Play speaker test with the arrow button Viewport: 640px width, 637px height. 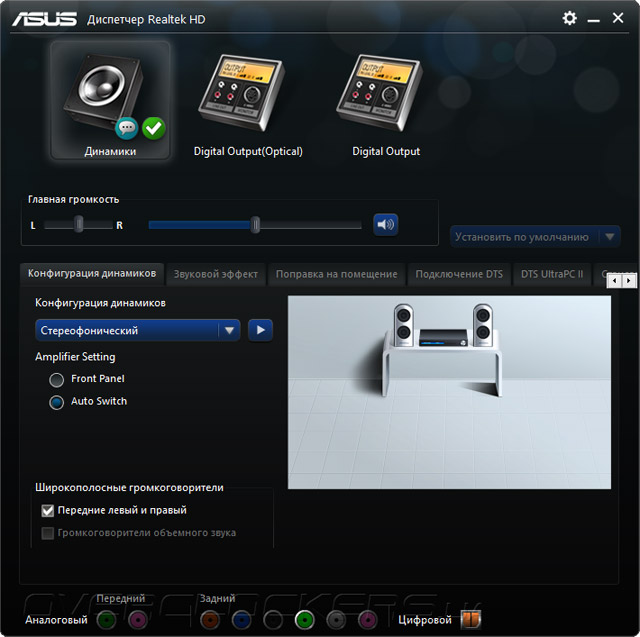pos(260,330)
